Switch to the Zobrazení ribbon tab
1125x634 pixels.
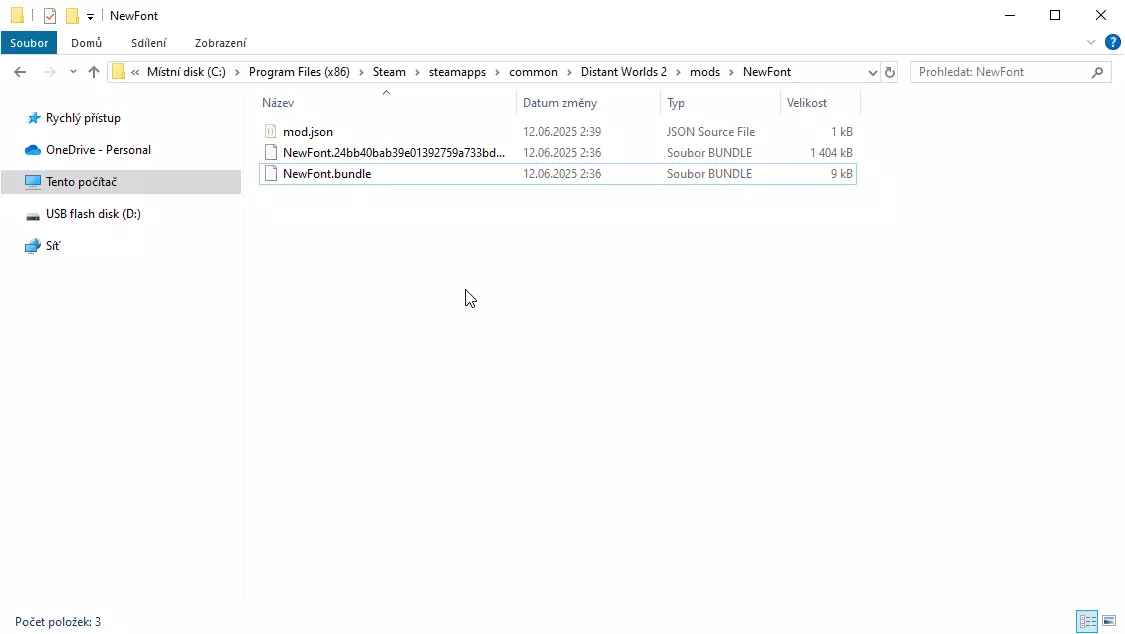(220, 43)
